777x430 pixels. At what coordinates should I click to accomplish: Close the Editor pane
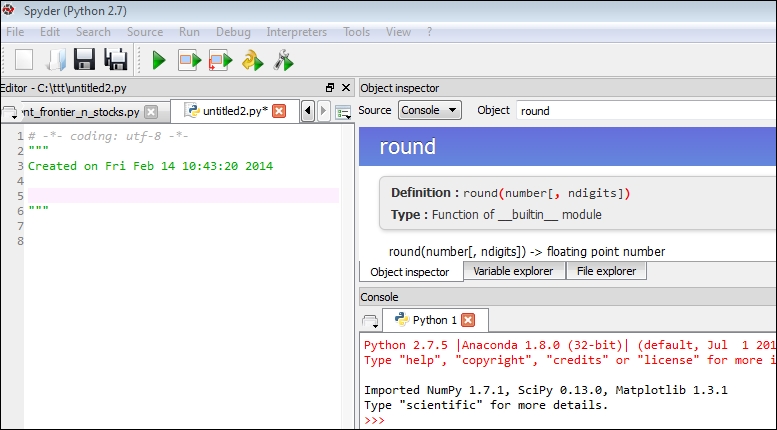346,88
